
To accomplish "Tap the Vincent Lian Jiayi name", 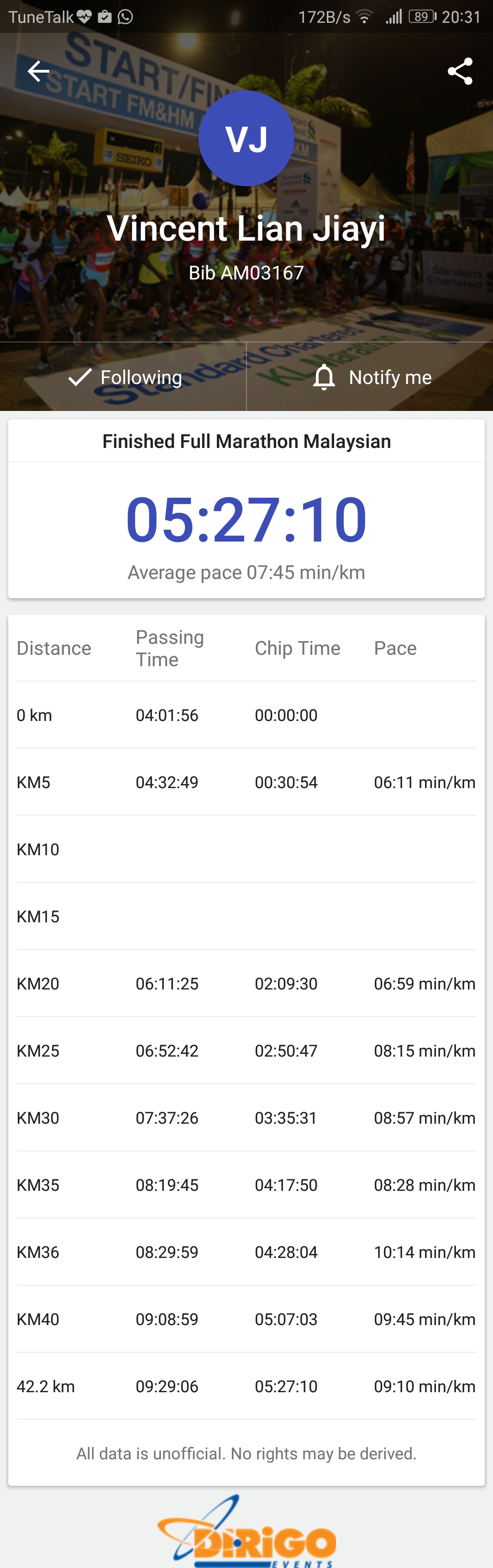I will (x=246, y=229).
